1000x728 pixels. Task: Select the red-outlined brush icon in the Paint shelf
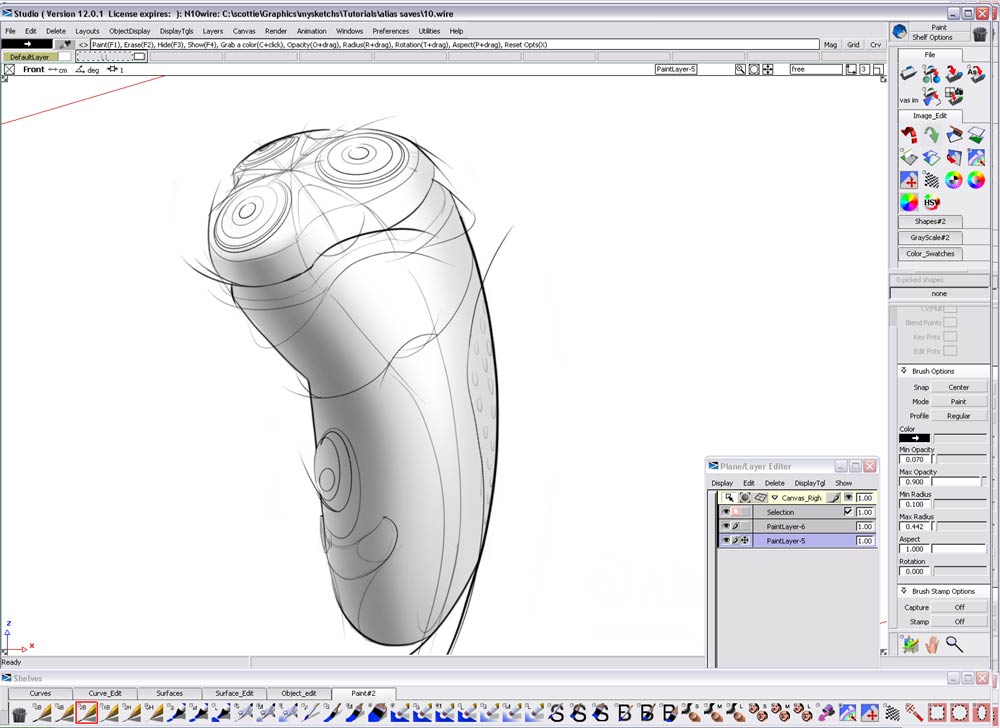[x=86, y=712]
